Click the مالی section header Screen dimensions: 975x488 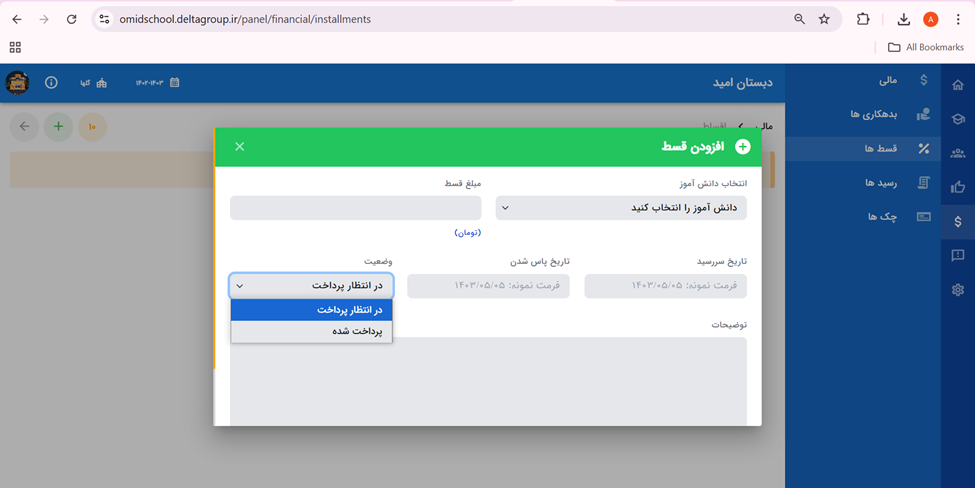(888, 80)
